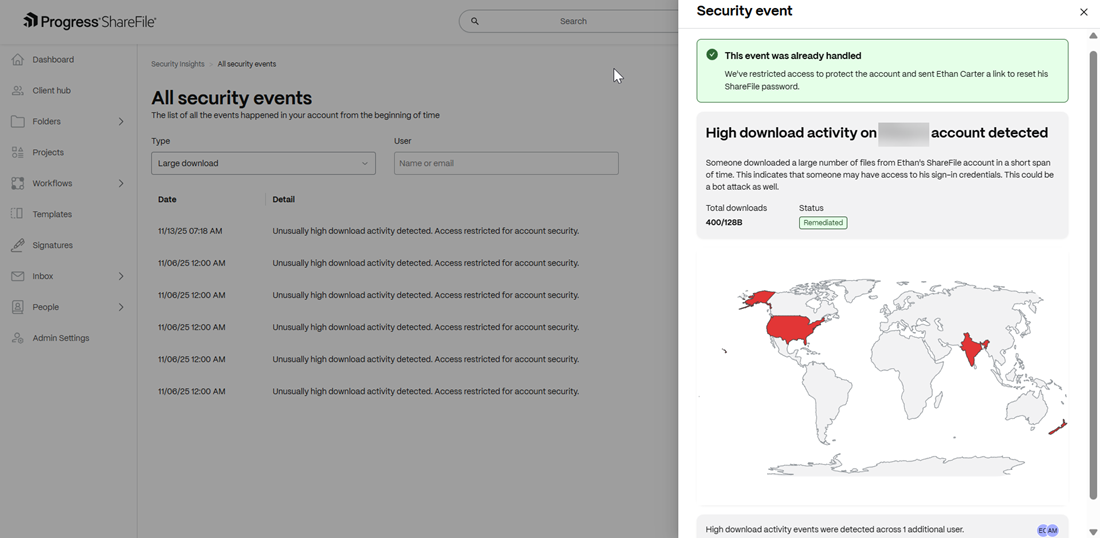This screenshot has width=1100, height=538.
Task: Close the Security event panel
Action: coord(1083,12)
